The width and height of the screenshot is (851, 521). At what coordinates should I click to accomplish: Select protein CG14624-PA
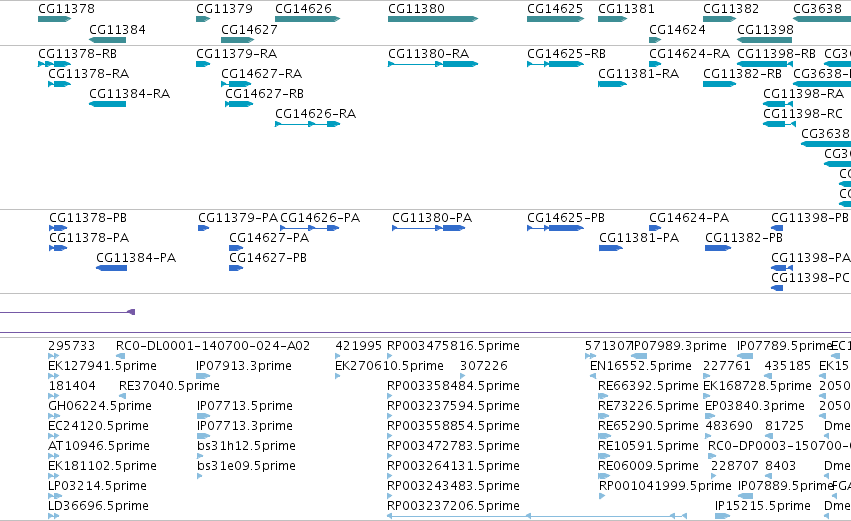(689, 218)
